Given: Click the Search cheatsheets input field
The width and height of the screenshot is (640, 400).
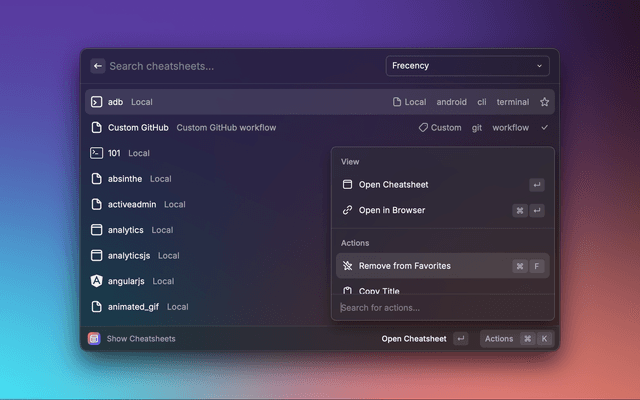Looking at the screenshot, I should click(x=240, y=66).
